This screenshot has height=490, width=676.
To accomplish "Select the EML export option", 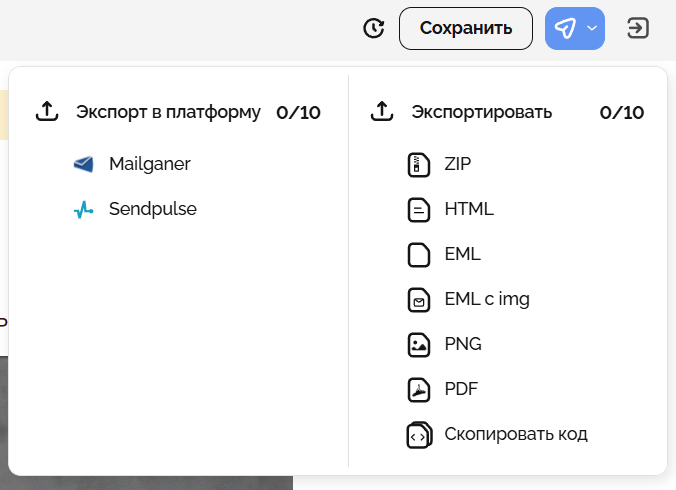I will point(462,254).
